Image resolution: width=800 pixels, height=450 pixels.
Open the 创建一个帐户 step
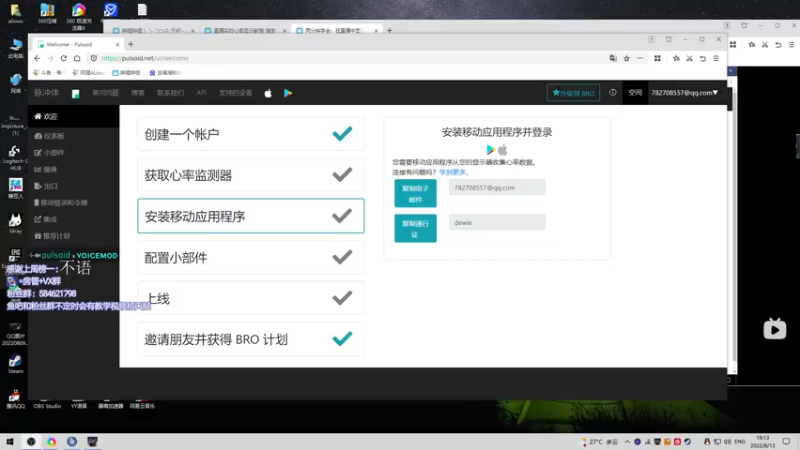click(251, 134)
